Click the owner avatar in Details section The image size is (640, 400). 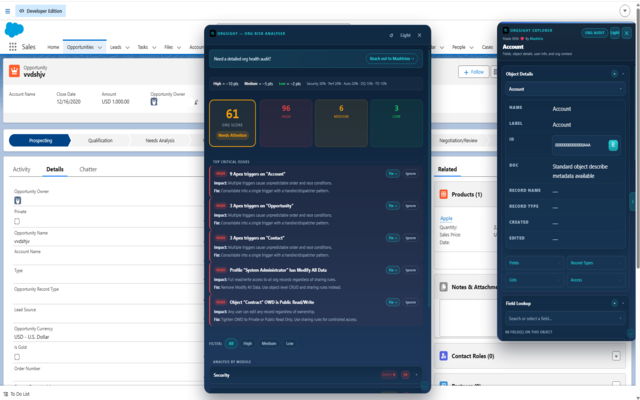(x=18, y=200)
